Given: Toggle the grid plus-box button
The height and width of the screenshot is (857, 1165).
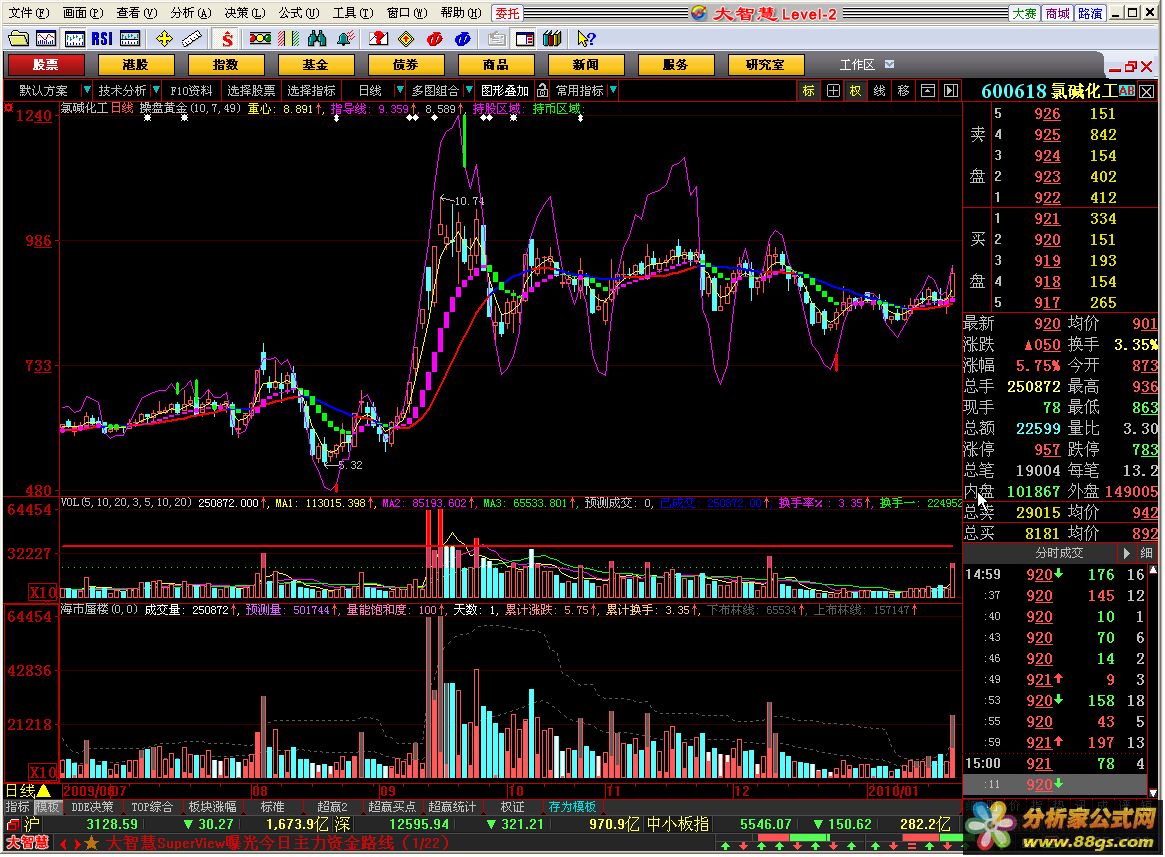Looking at the screenshot, I should click(833, 91).
